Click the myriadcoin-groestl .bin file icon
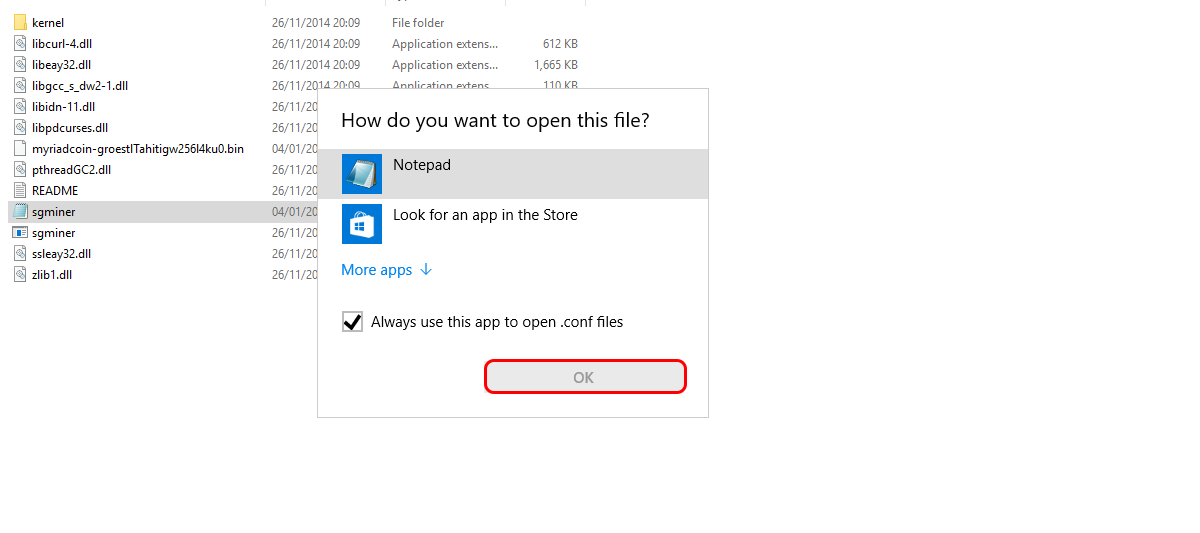 pyautogui.click(x=20, y=148)
